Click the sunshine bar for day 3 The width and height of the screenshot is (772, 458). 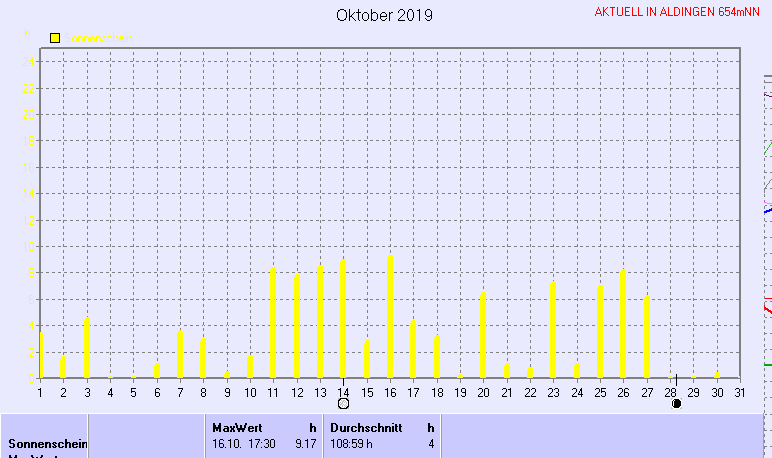tap(87, 347)
